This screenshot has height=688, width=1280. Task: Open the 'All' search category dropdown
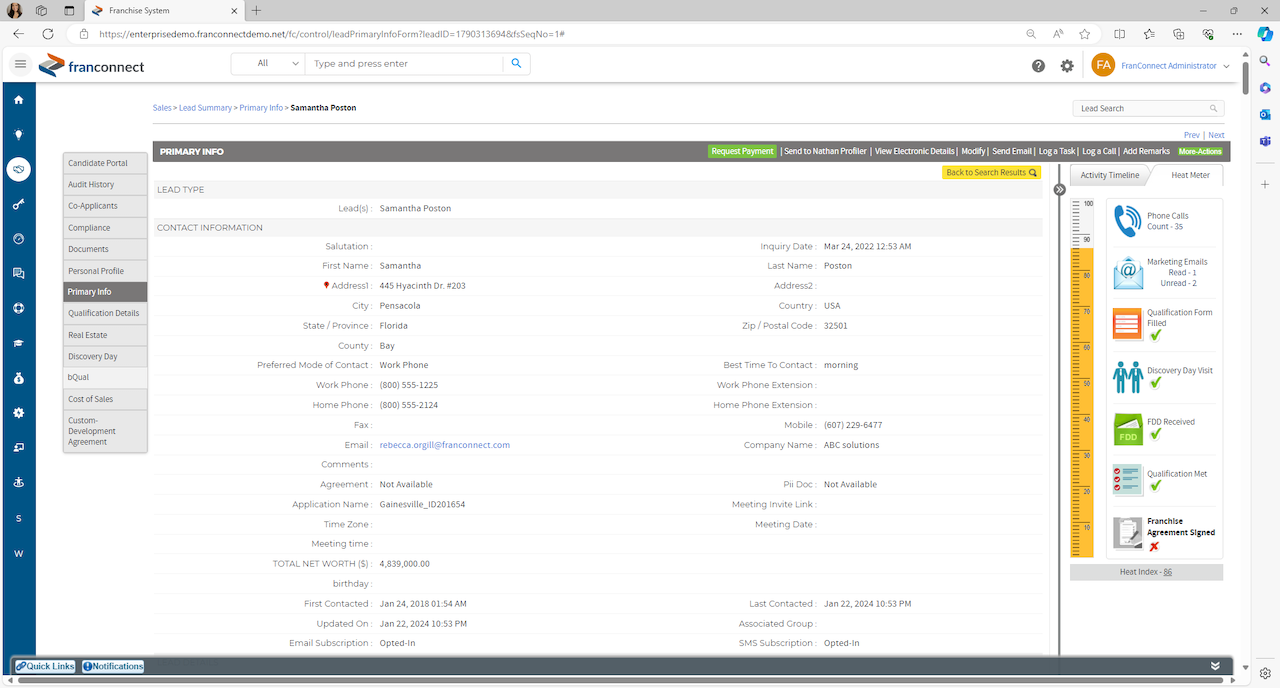coord(268,63)
